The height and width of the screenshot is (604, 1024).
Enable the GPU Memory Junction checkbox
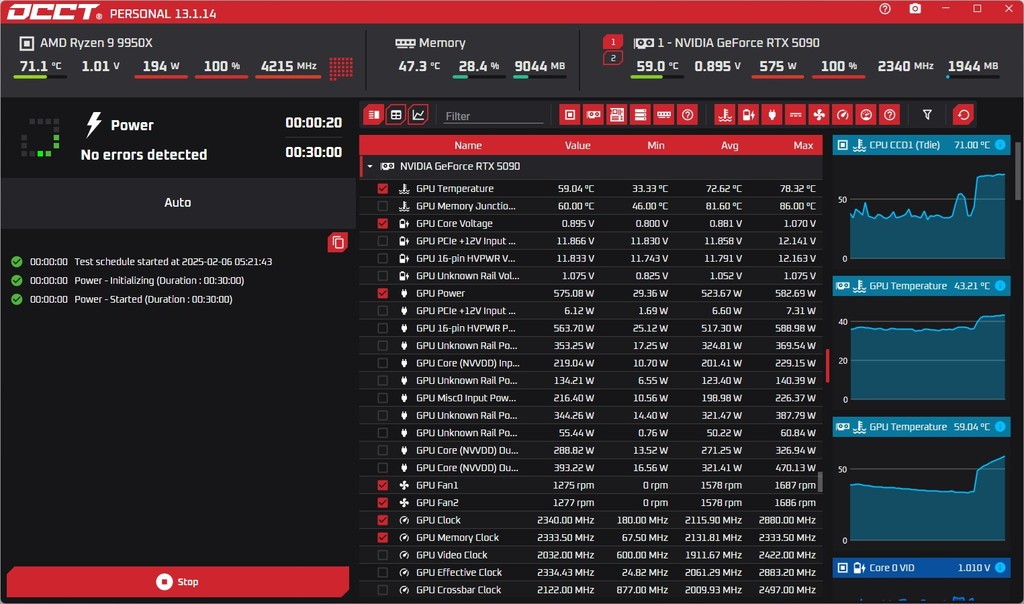click(x=383, y=206)
